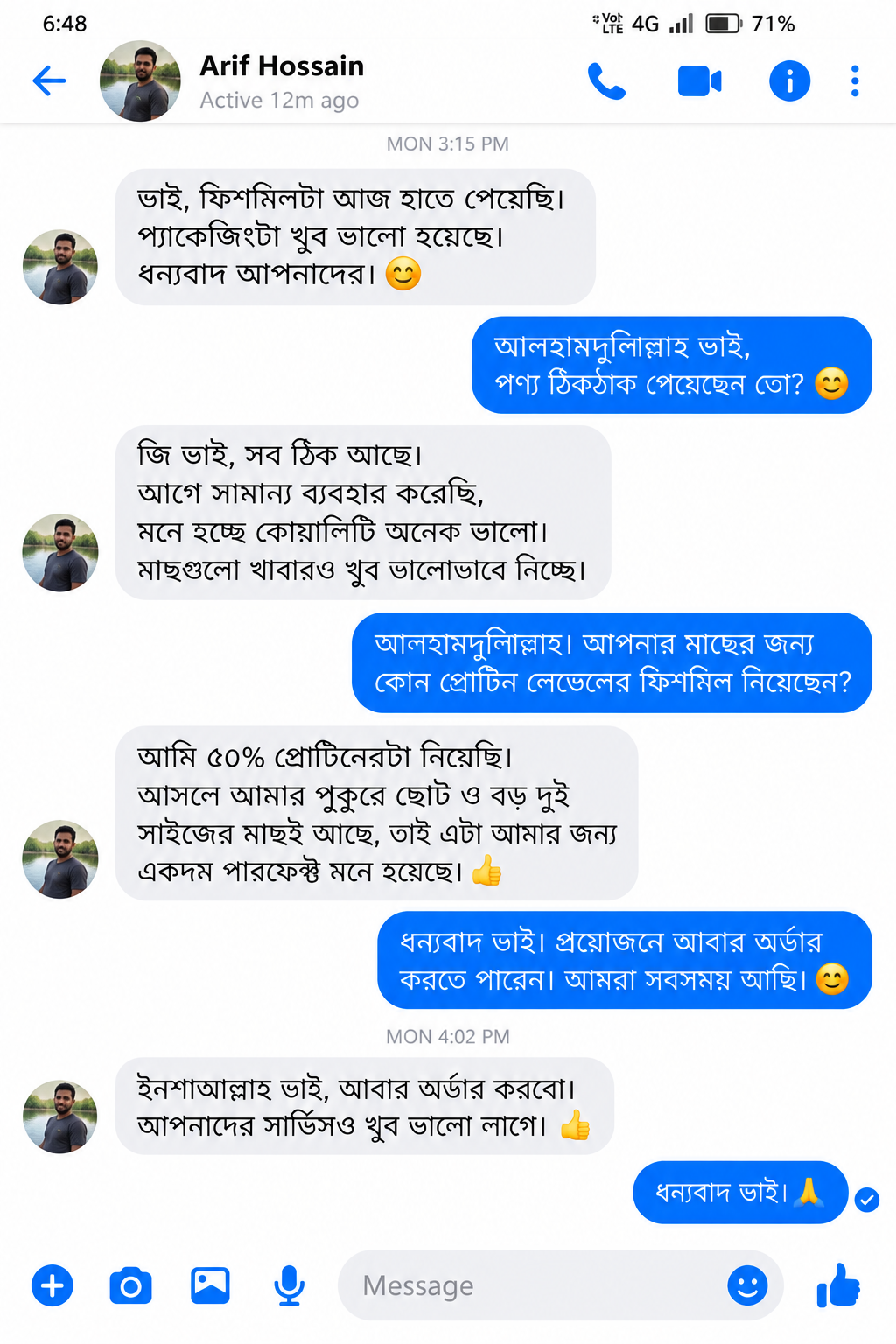The image size is (896, 1344).
Task: Open Arif Hossain's profile picture in header
Action: [x=140, y=80]
